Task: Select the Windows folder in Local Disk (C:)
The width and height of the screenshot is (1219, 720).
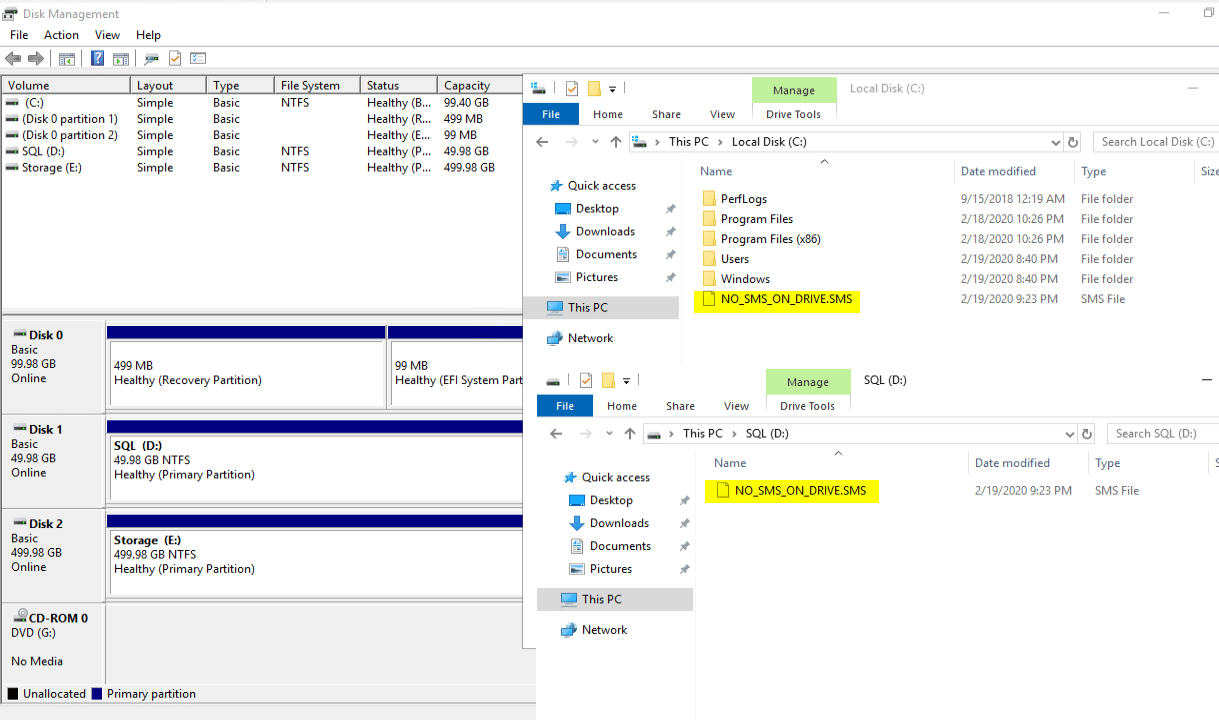Action: 745,279
